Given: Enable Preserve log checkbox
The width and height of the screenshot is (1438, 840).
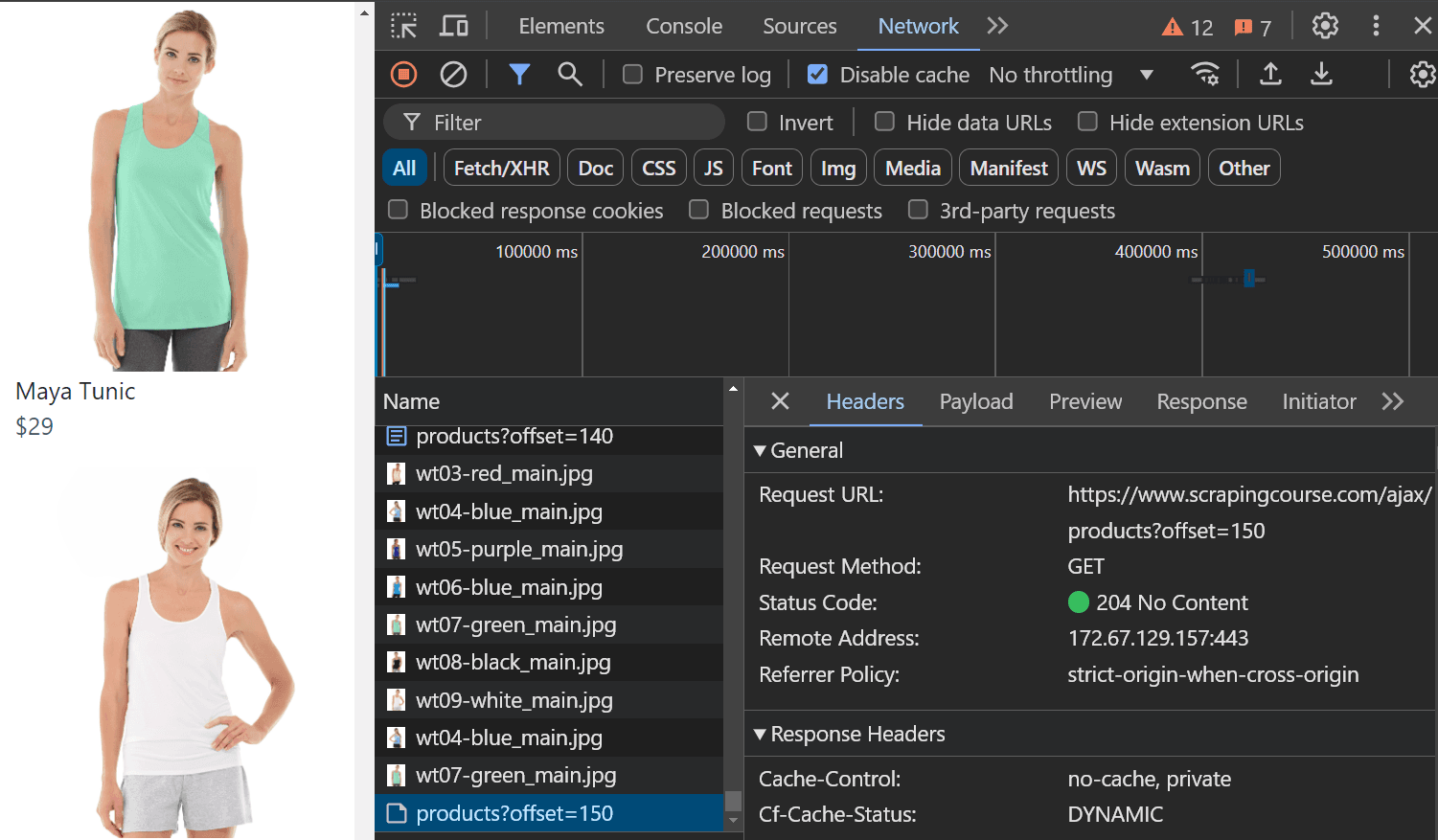Looking at the screenshot, I should pyautogui.click(x=632, y=75).
